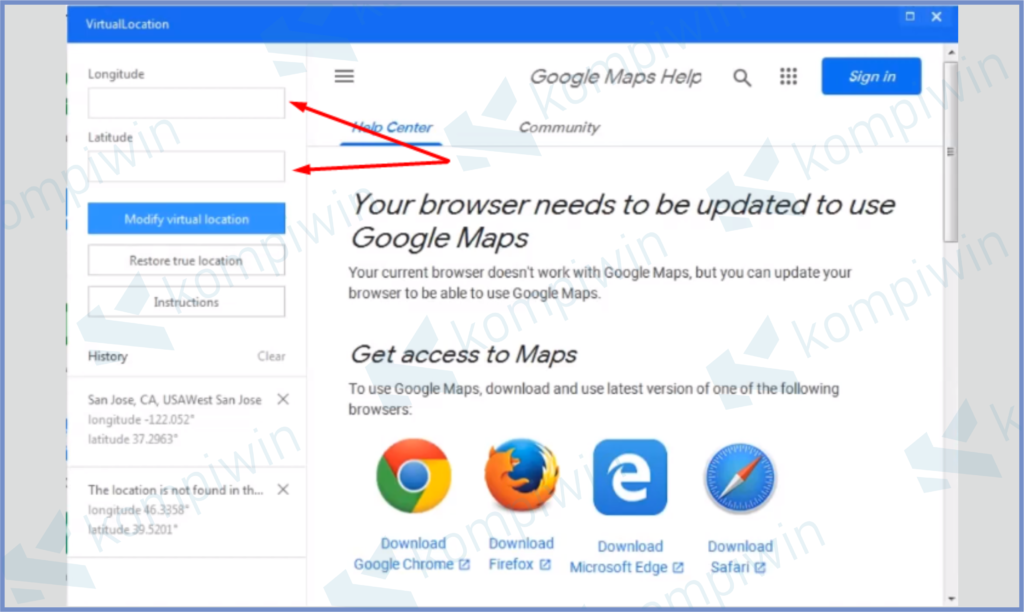Image resolution: width=1024 pixels, height=612 pixels.
Task: Click the Google Chrome logo icon
Action: pos(413,476)
